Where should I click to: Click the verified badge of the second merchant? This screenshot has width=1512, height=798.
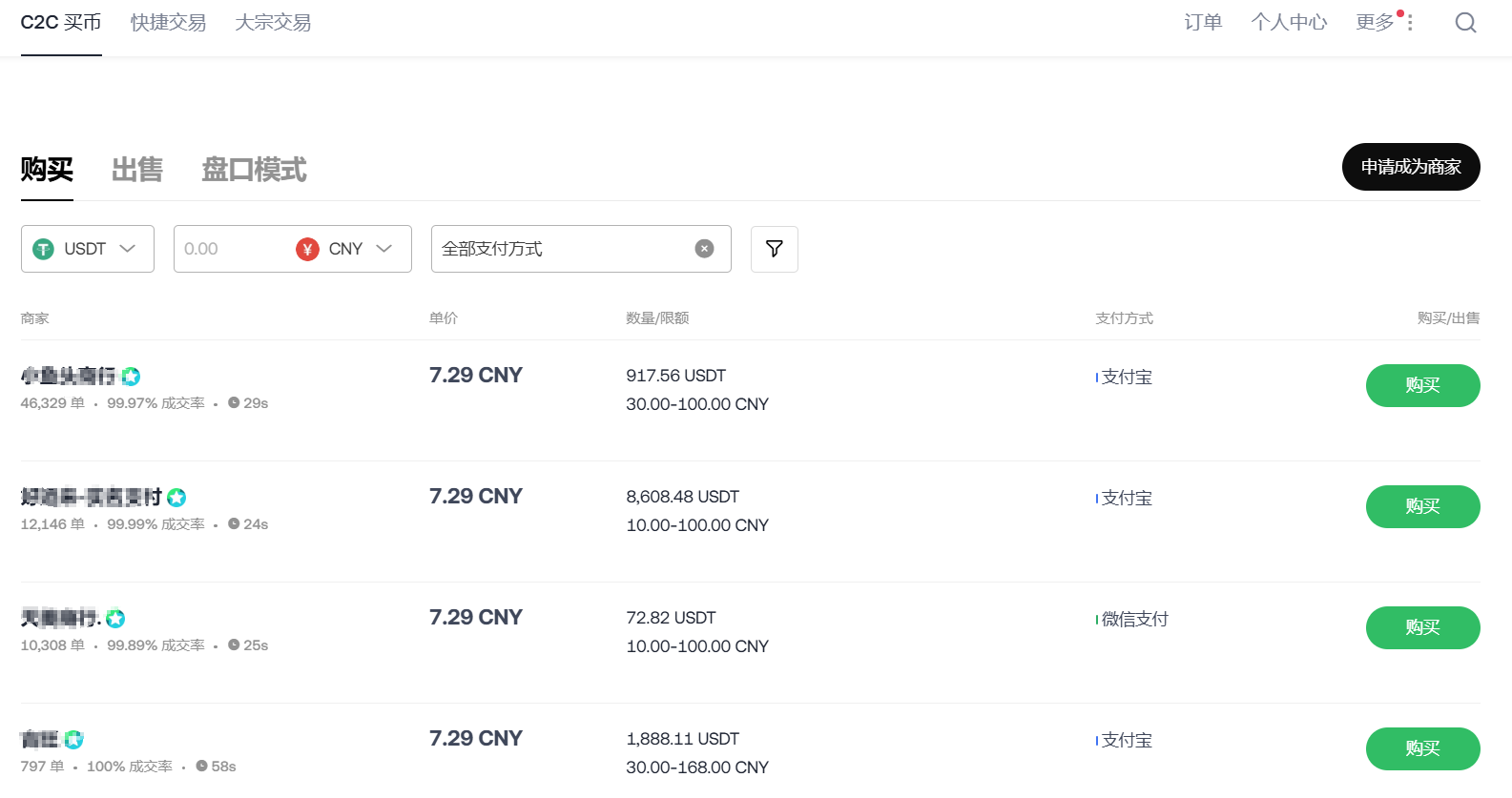(176, 498)
